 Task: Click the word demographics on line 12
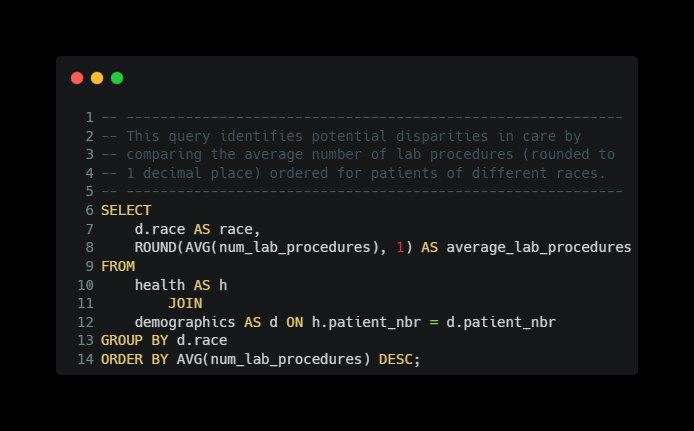(x=185, y=322)
